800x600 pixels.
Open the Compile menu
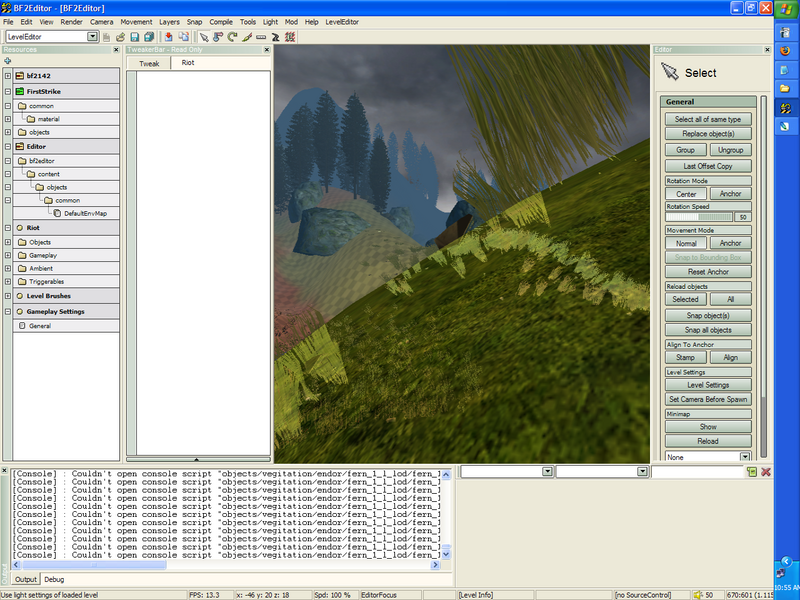[x=220, y=22]
